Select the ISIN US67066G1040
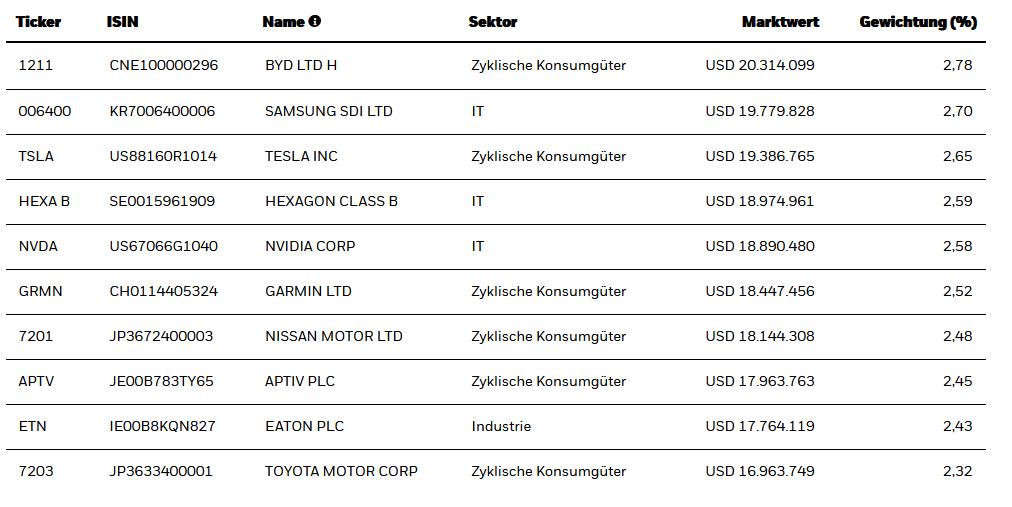This screenshot has height=507, width=1012. point(163,246)
